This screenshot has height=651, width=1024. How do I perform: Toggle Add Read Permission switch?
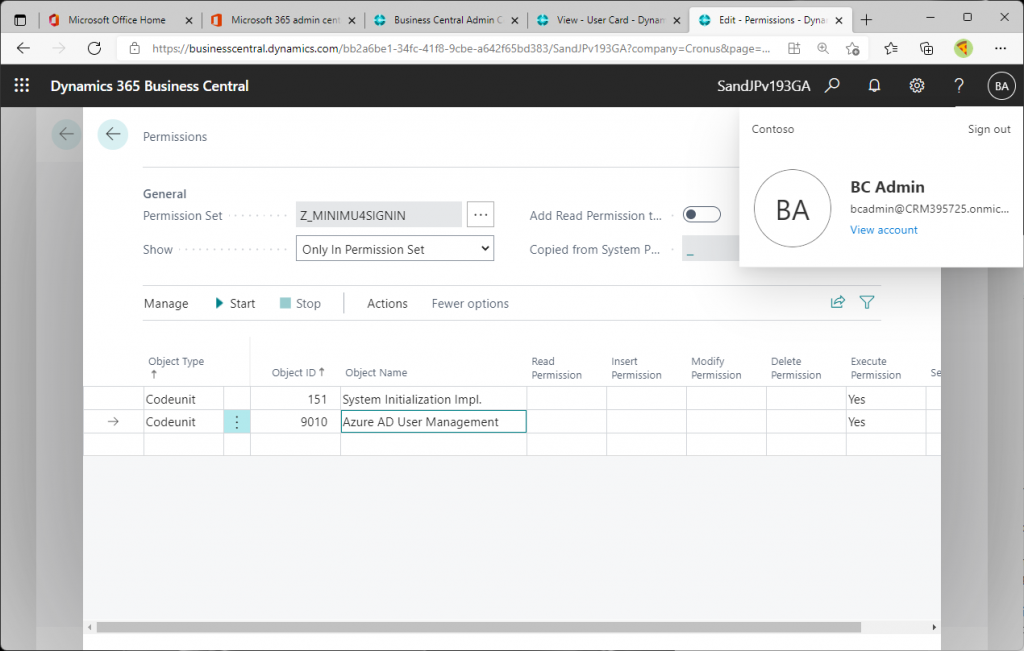coord(701,215)
